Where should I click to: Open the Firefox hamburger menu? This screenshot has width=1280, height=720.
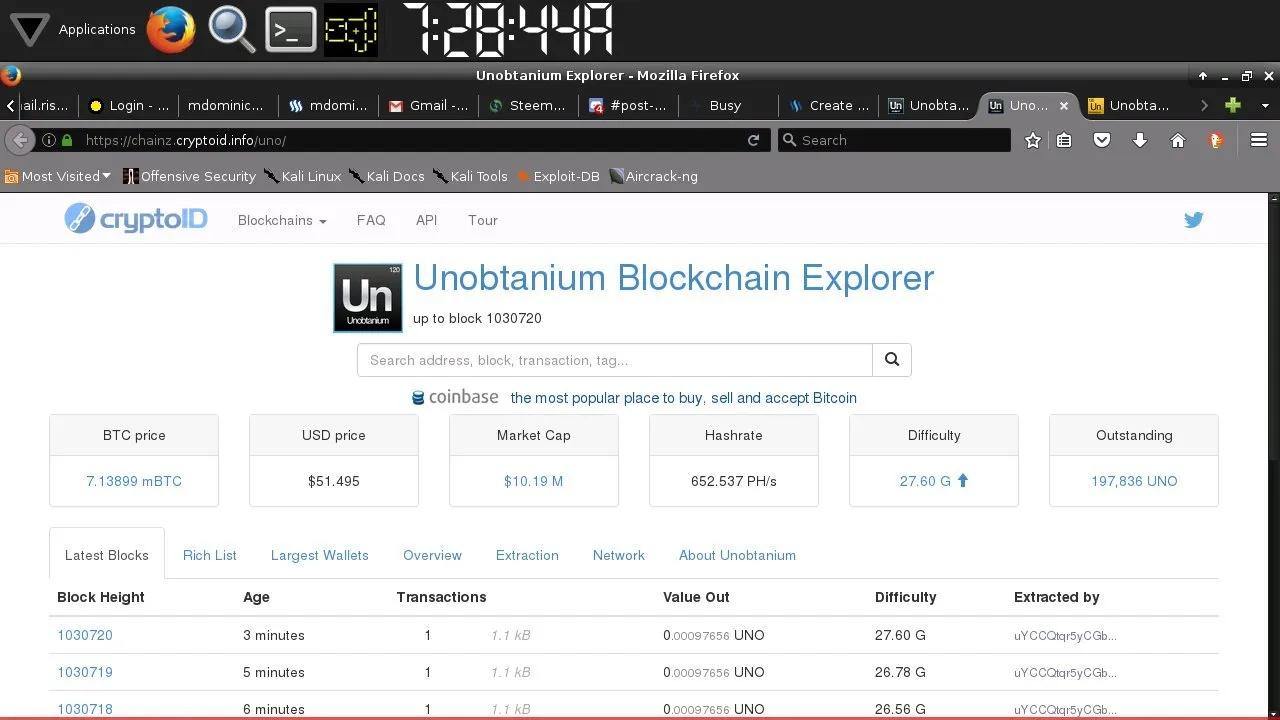1259,140
